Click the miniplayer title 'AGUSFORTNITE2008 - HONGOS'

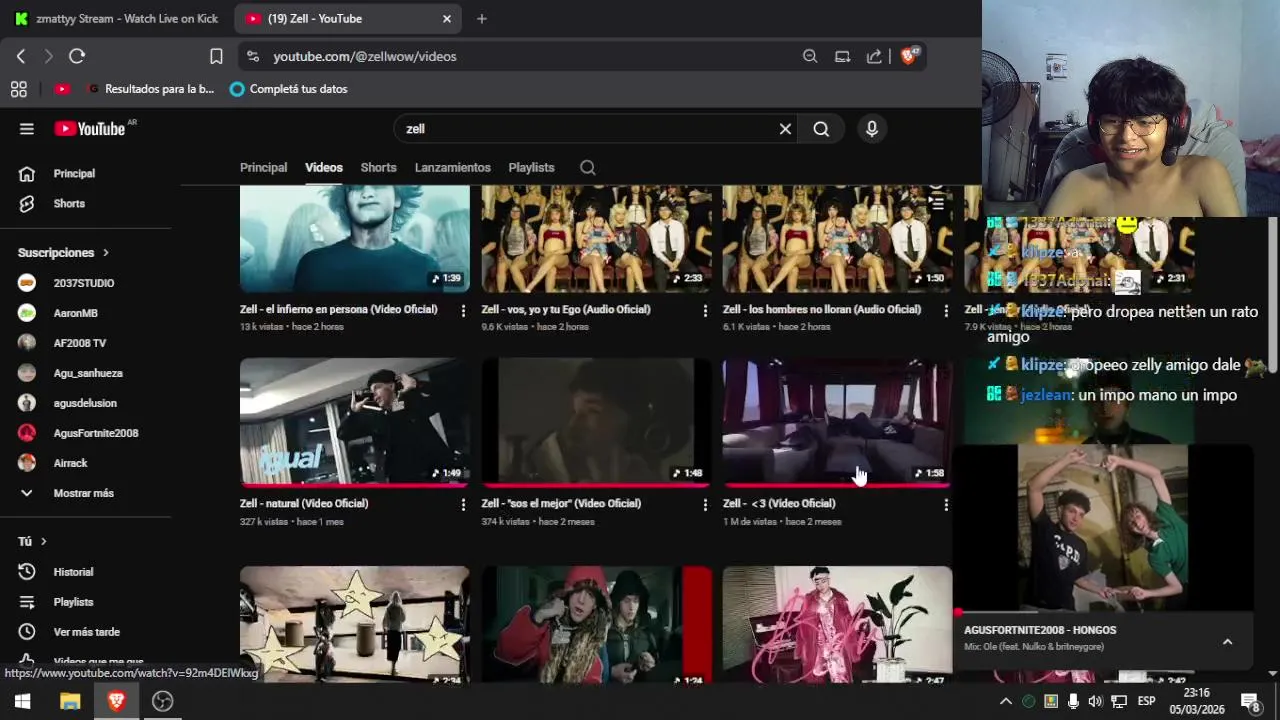tap(1040, 630)
